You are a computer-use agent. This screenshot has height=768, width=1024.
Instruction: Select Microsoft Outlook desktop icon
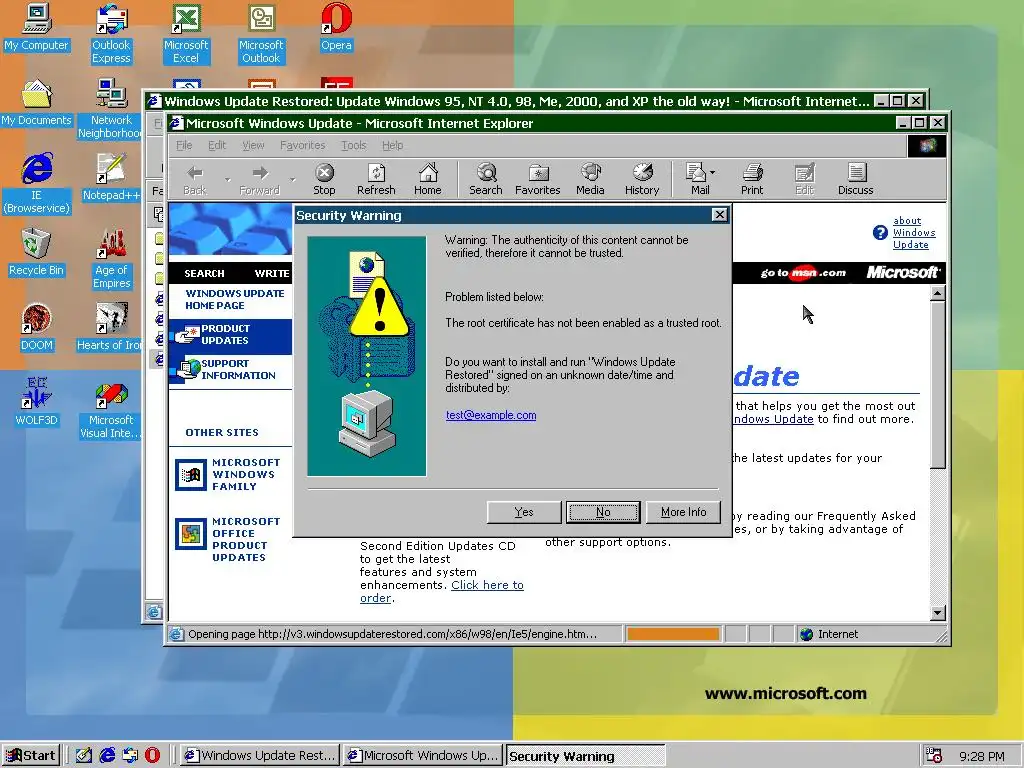tap(261, 34)
